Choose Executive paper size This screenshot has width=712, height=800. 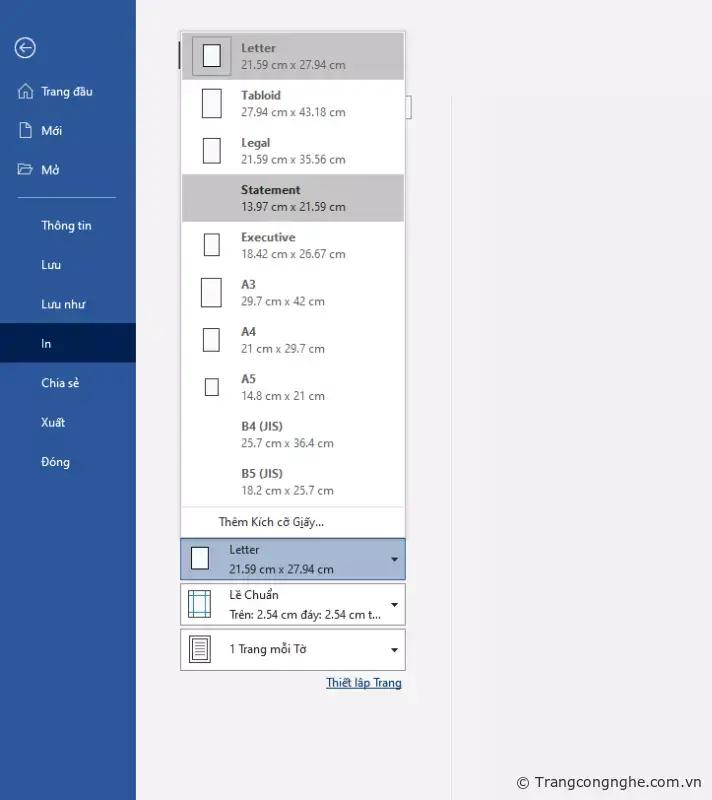pyautogui.click(x=292, y=245)
